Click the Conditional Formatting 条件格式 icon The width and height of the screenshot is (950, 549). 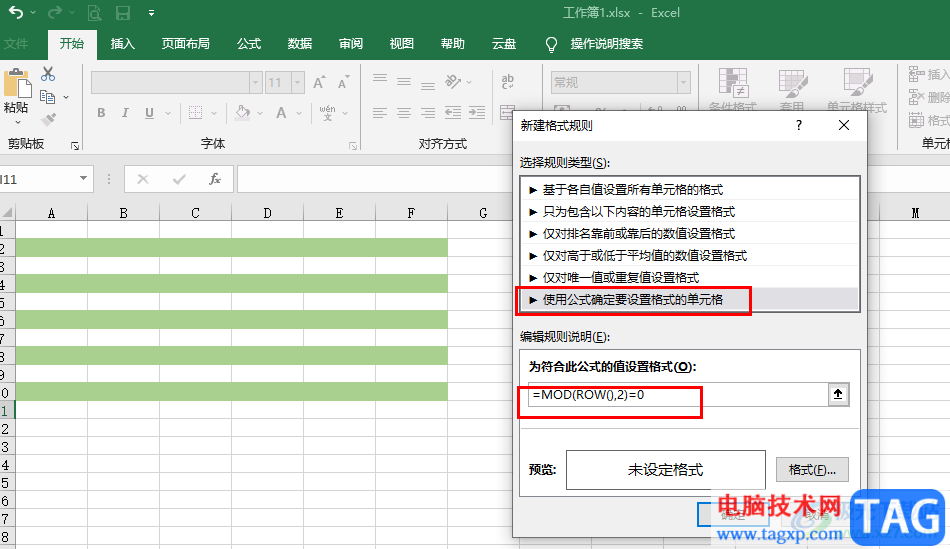(x=732, y=83)
